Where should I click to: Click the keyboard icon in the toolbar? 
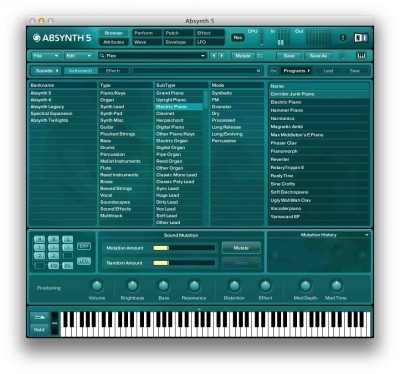click(361, 56)
